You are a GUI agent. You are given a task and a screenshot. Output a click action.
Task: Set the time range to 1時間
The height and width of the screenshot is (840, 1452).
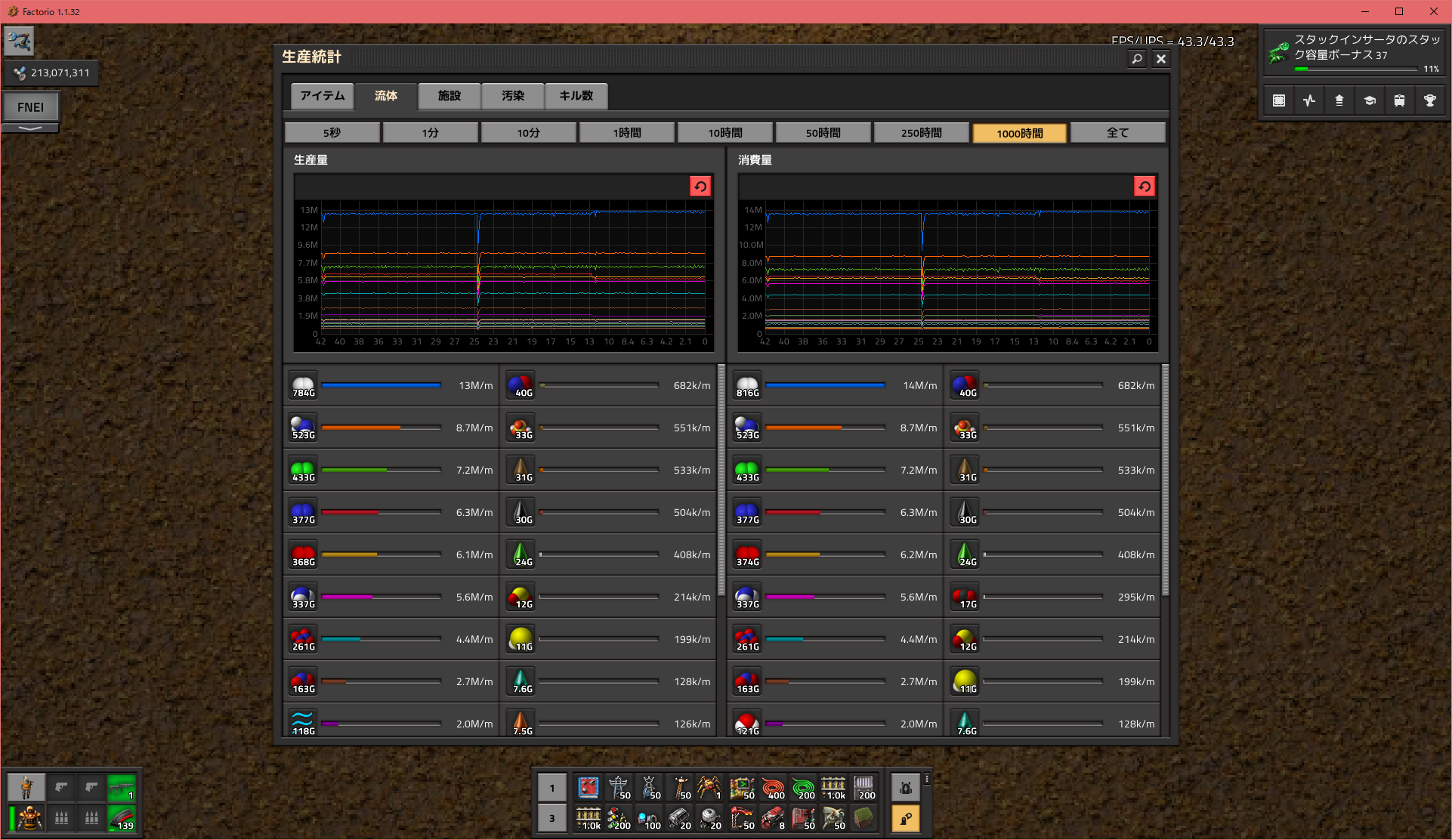click(x=627, y=133)
